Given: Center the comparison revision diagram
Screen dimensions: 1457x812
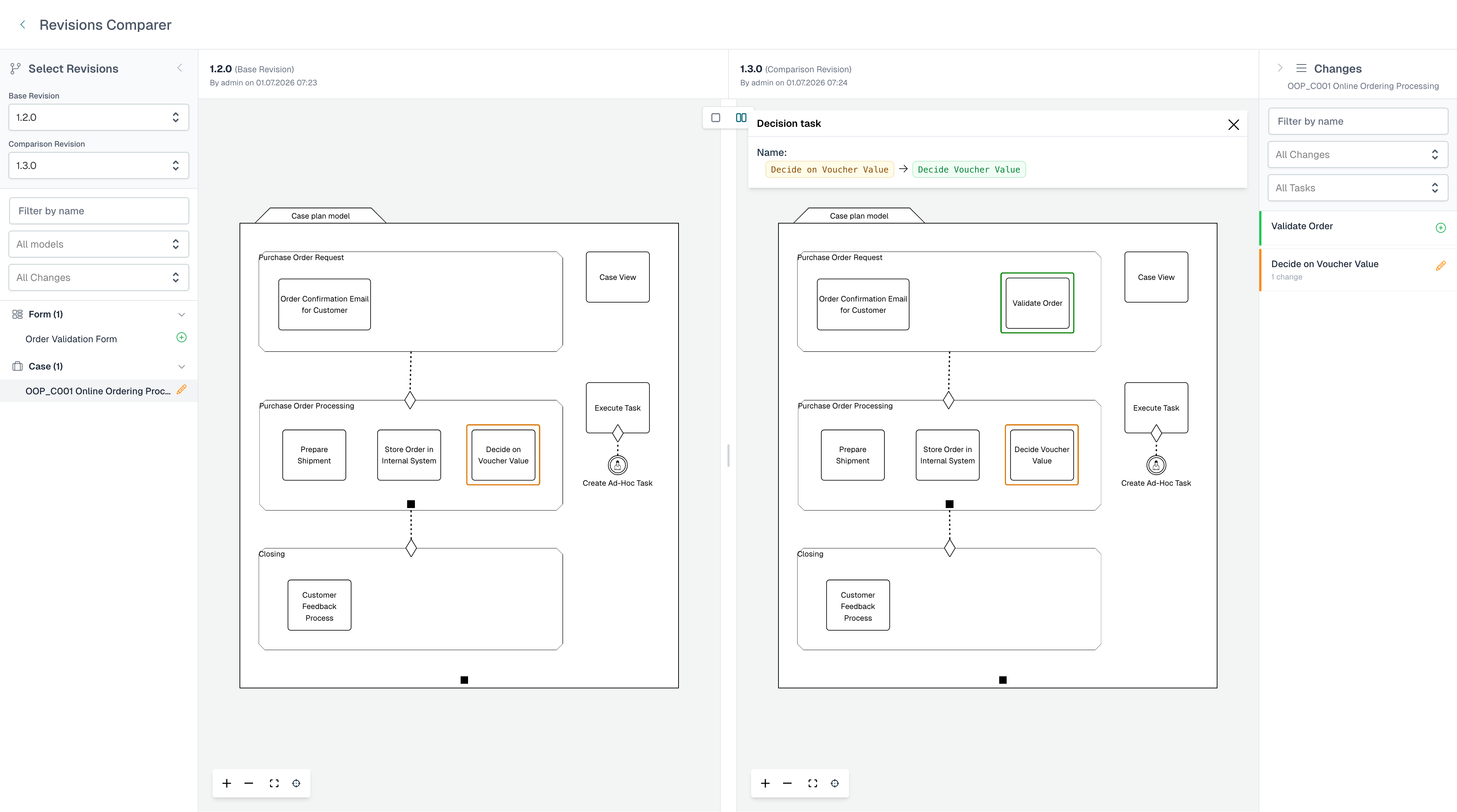Looking at the screenshot, I should [x=835, y=783].
